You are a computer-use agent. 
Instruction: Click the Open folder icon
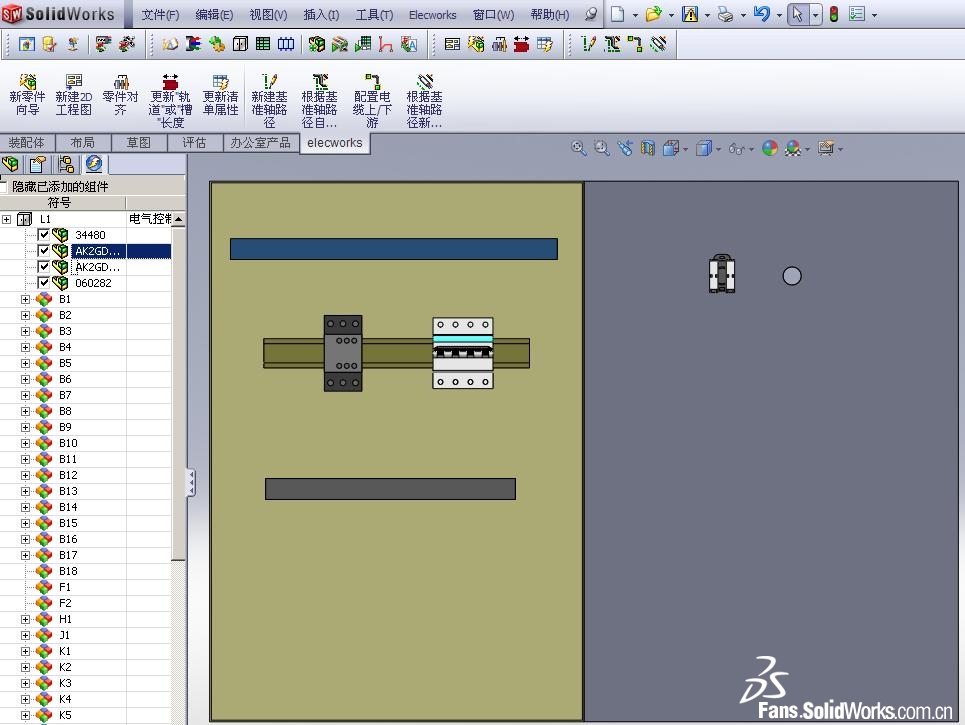coord(654,14)
